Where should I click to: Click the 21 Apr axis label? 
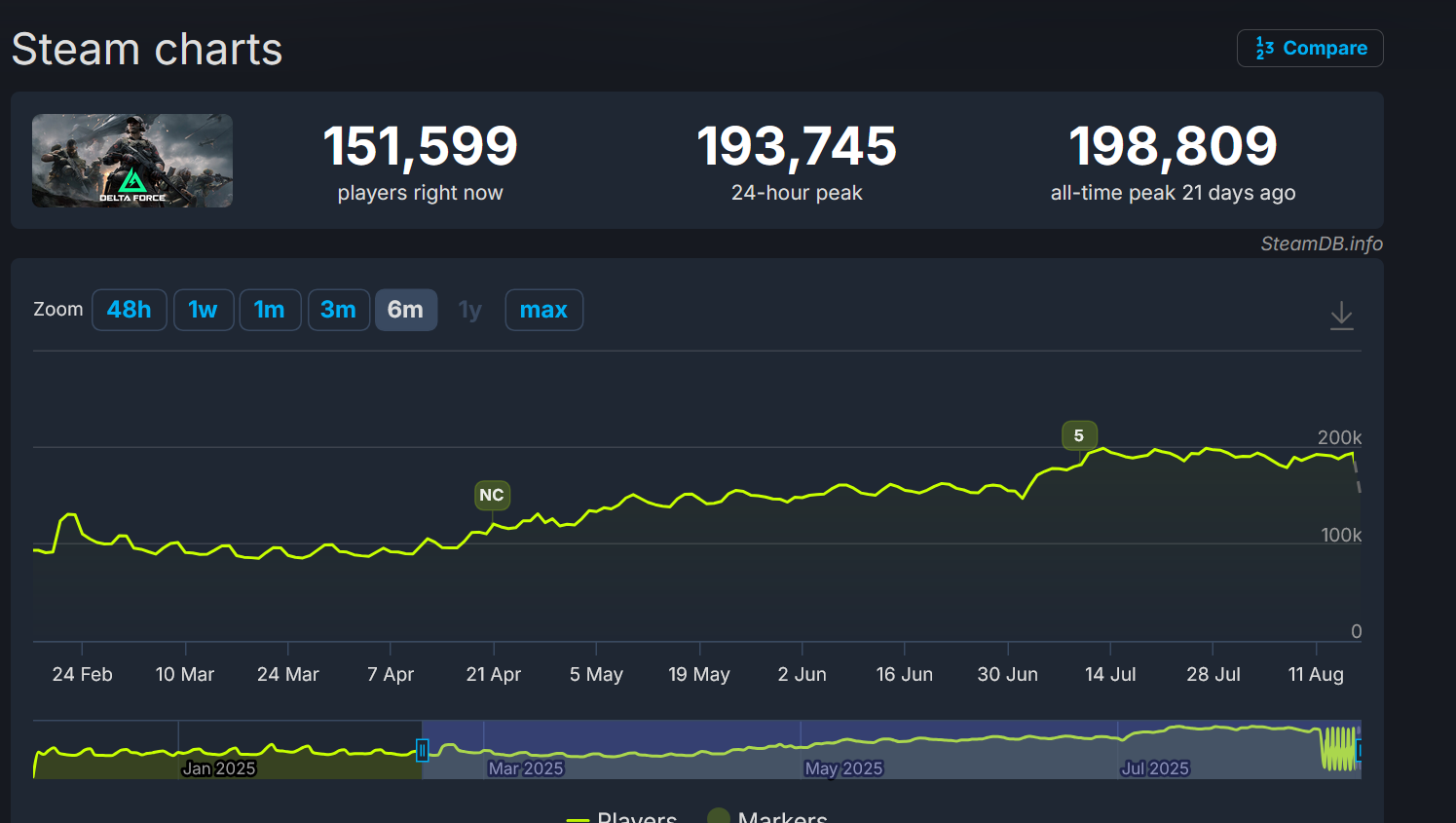pyautogui.click(x=494, y=674)
